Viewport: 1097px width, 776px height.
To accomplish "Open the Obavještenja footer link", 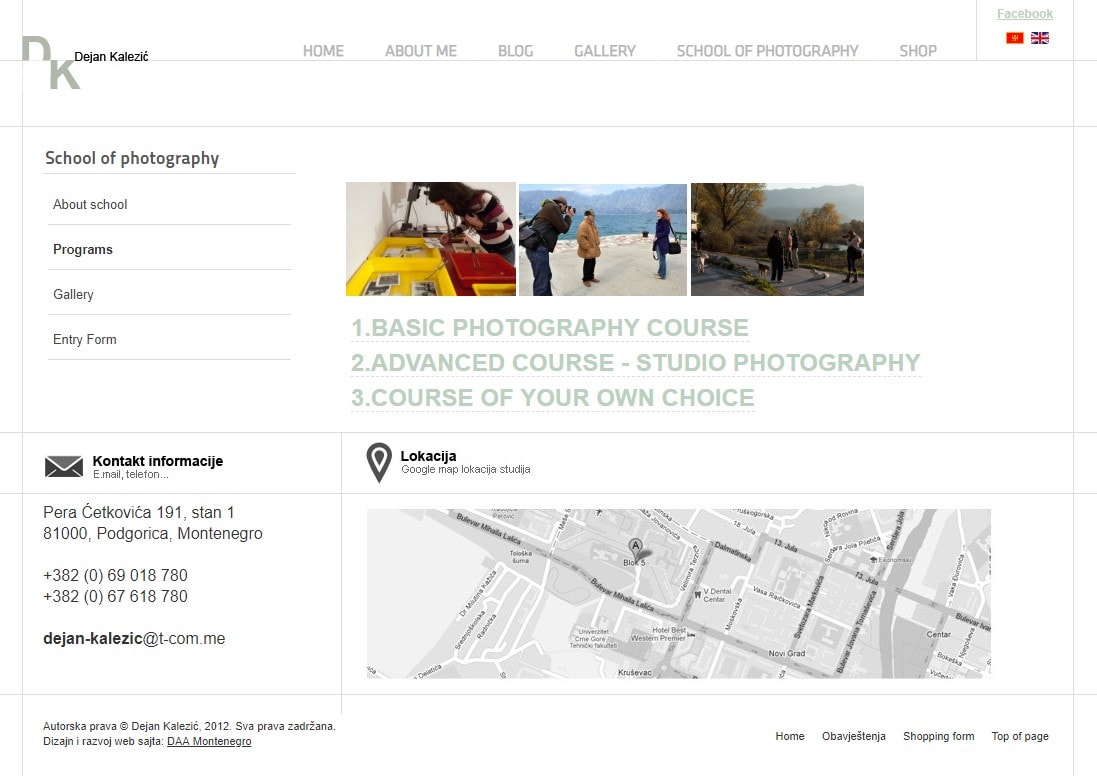I will pyautogui.click(x=854, y=736).
